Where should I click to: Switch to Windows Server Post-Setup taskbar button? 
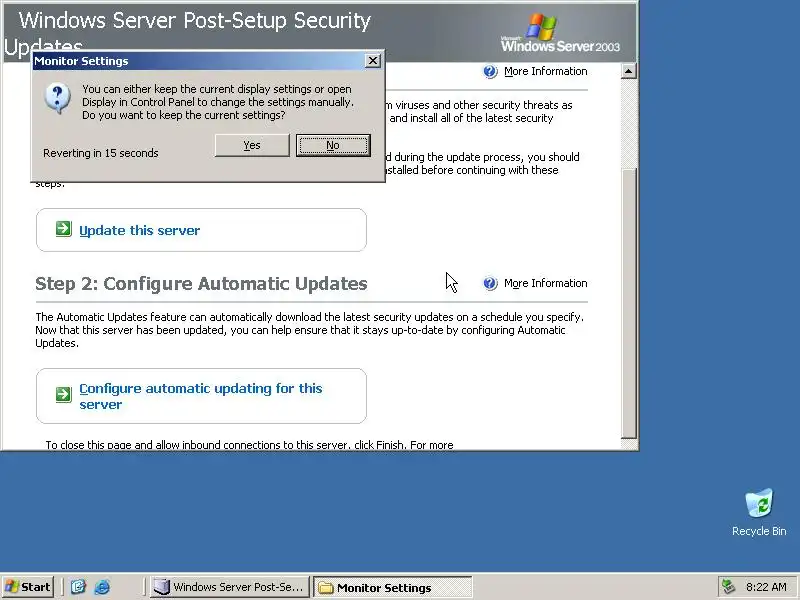tap(230, 587)
